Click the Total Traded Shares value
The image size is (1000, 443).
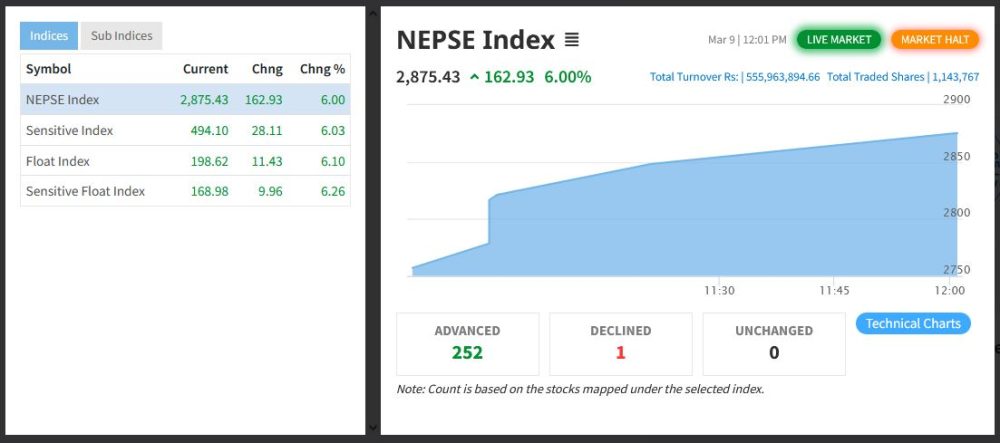pos(957,77)
